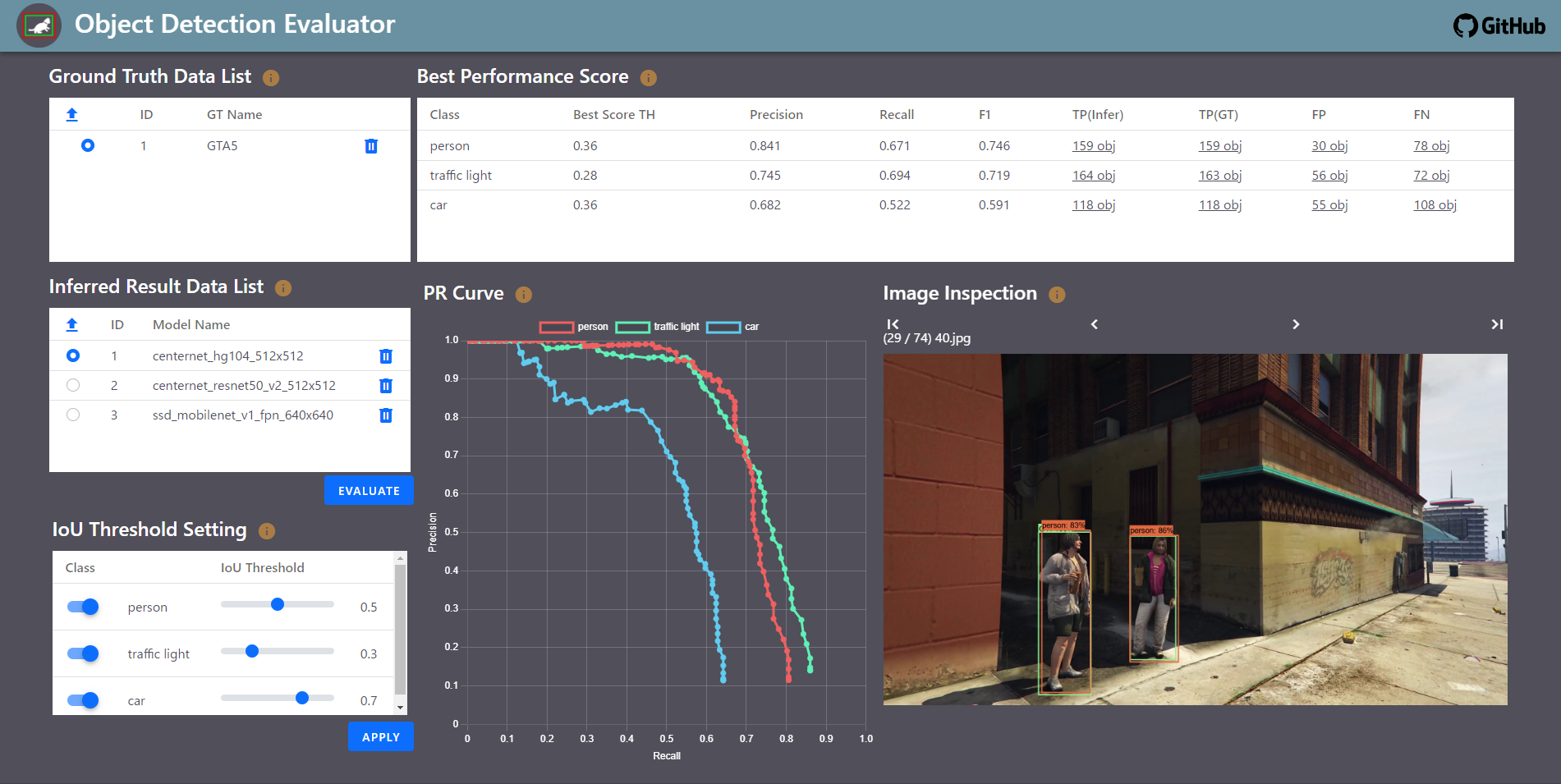Jump to first inspection image
Viewport: 1561px width, 784px height.
[893, 324]
